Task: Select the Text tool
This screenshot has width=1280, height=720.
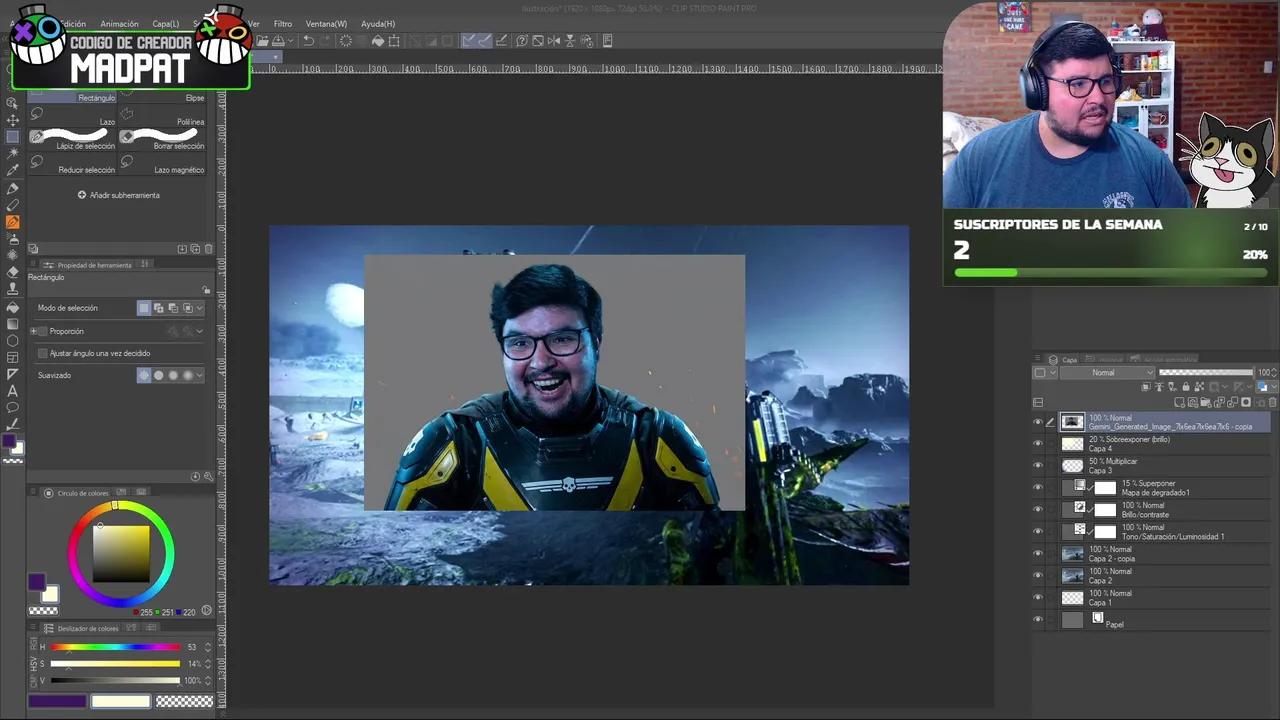Action: click(x=13, y=391)
